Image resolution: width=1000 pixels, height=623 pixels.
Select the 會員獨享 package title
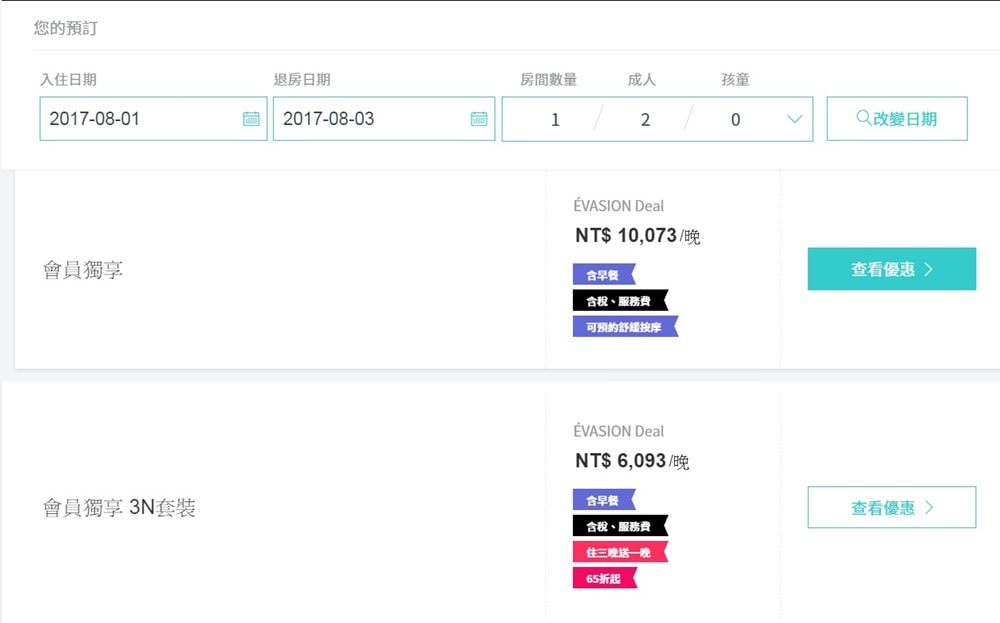(x=83, y=270)
